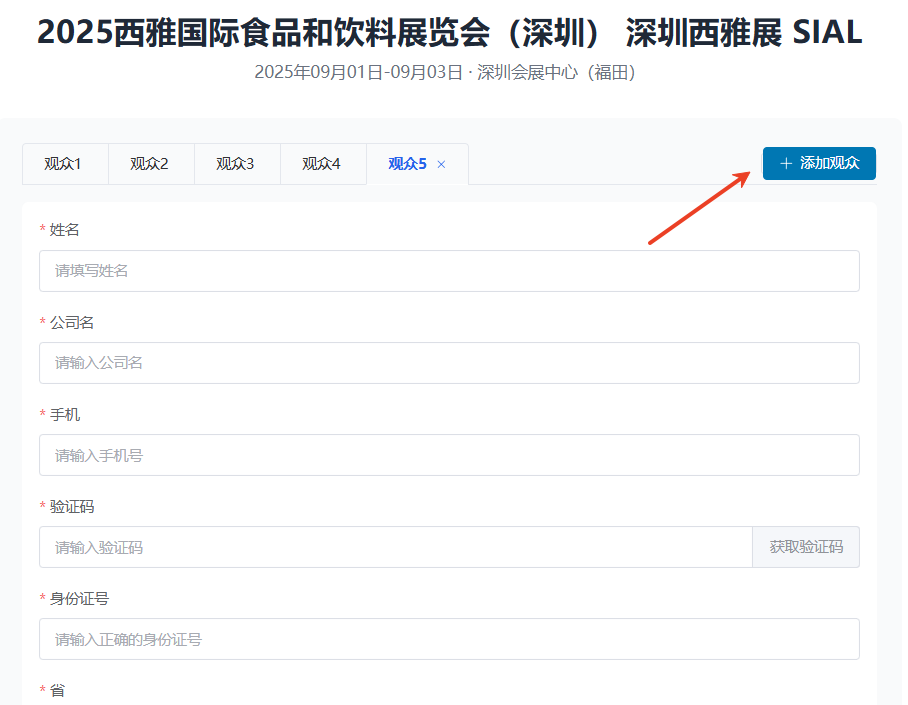Click the 省 field label
Image resolution: width=908 pixels, height=705 pixels.
pos(57,691)
